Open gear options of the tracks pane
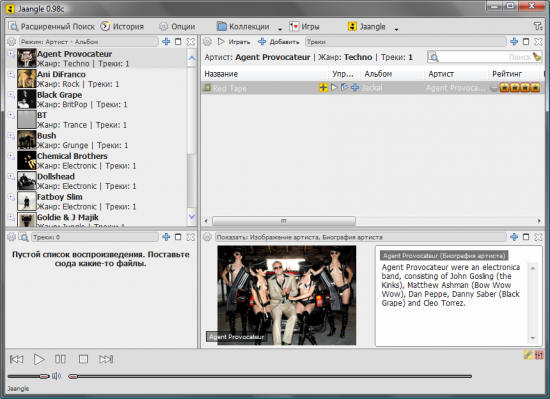This screenshot has width=550, height=399. tap(207, 42)
